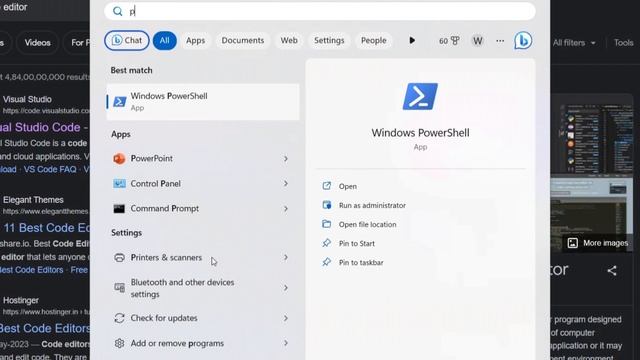Screen dimensions: 640x360
Task: Select the Web filter tab
Action: [289, 40]
